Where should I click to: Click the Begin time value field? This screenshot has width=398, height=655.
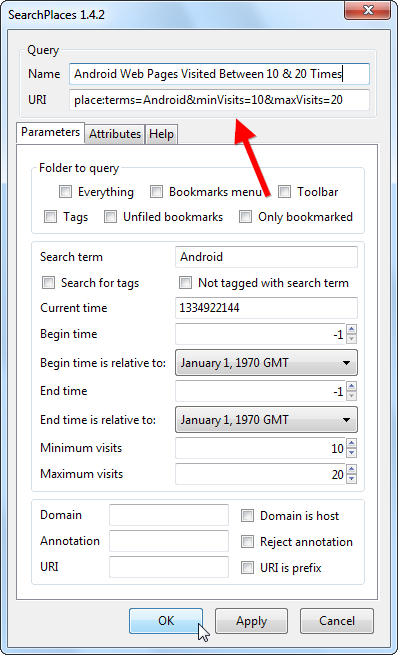pyautogui.click(x=260, y=334)
